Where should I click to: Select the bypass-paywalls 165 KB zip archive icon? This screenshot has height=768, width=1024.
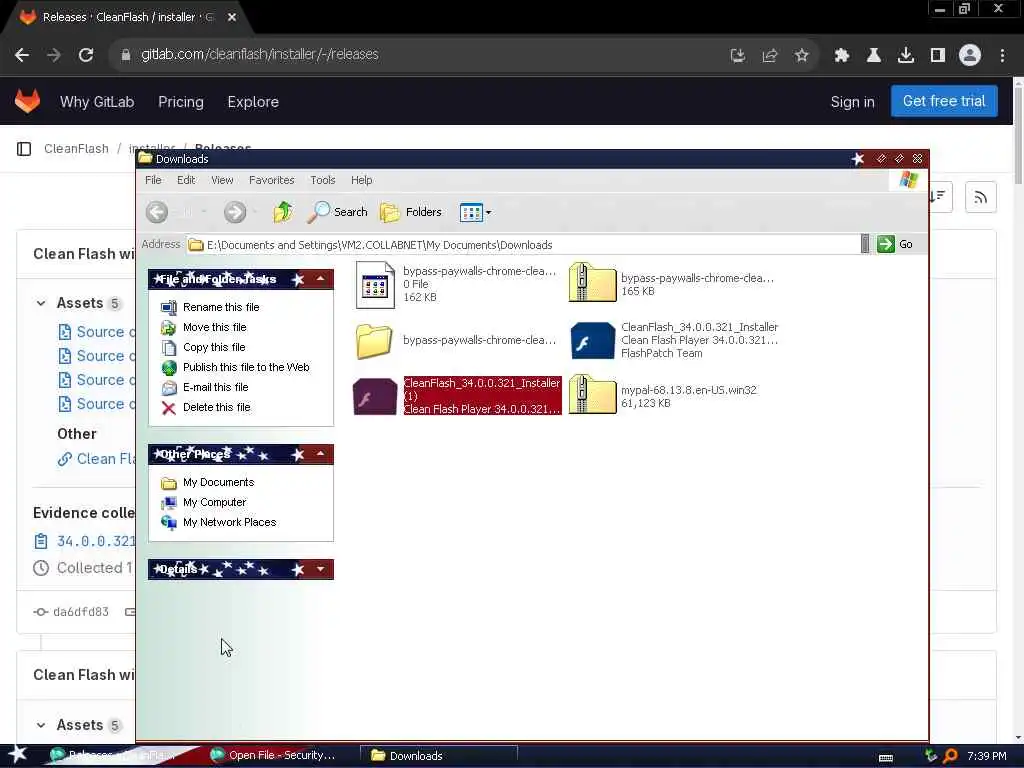[x=592, y=282]
